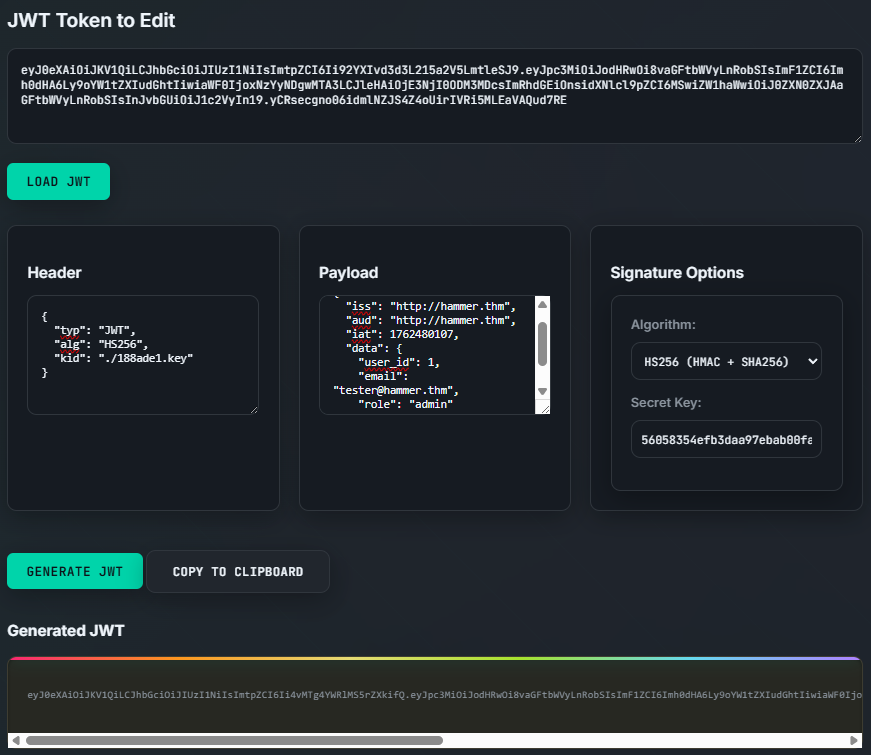Click the Payload scrollbar up arrow
Screen dimensions: 871x755
pos(542,305)
